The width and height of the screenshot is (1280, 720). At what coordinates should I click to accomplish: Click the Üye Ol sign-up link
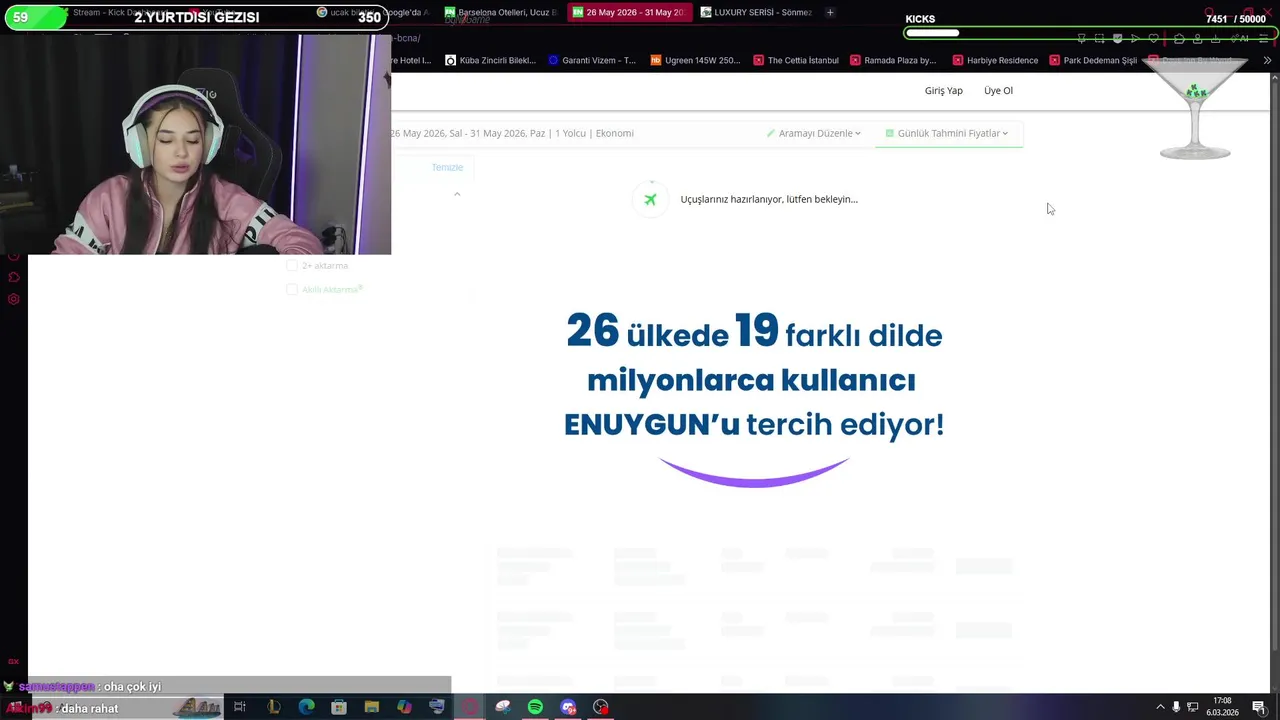(998, 90)
